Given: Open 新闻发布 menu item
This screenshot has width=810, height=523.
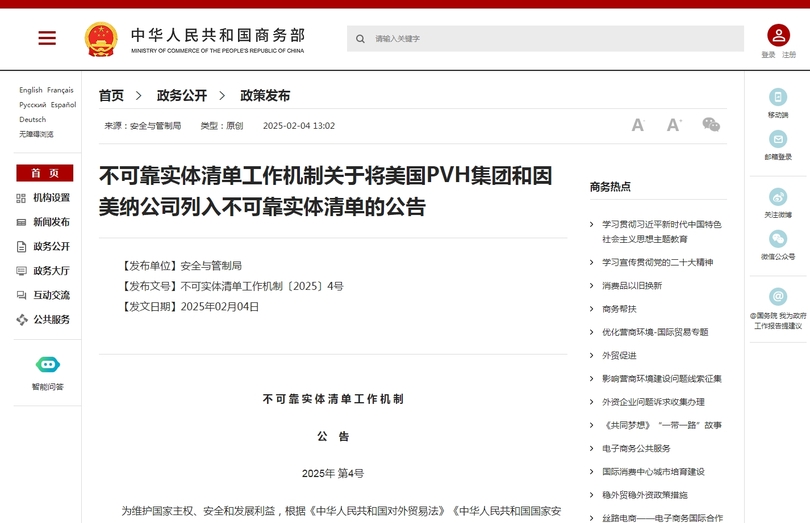Looking at the screenshot, I should point(52,222).
